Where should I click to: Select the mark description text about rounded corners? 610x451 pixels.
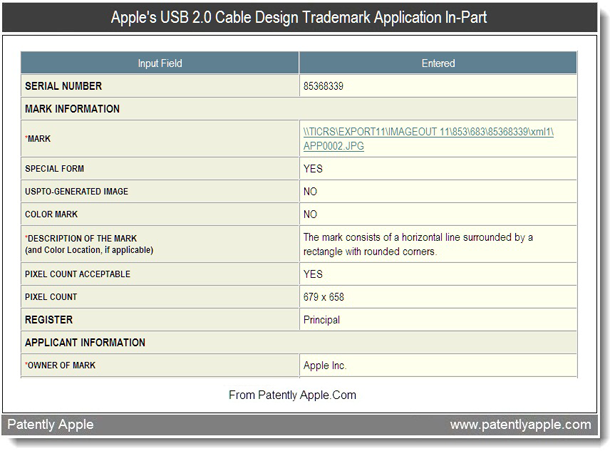tap(417, 244)
